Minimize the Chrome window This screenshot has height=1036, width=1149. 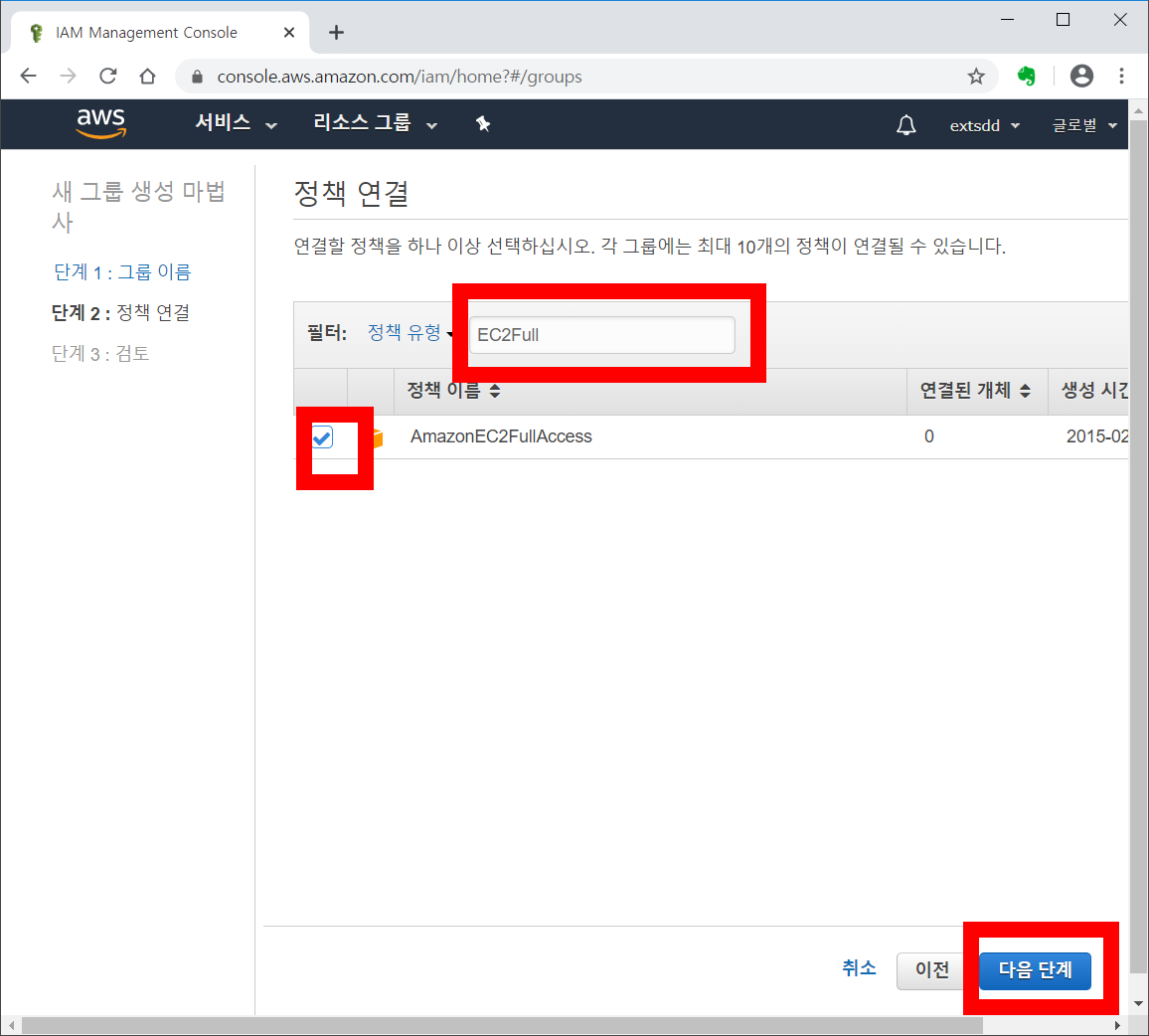pos(1008,20)
